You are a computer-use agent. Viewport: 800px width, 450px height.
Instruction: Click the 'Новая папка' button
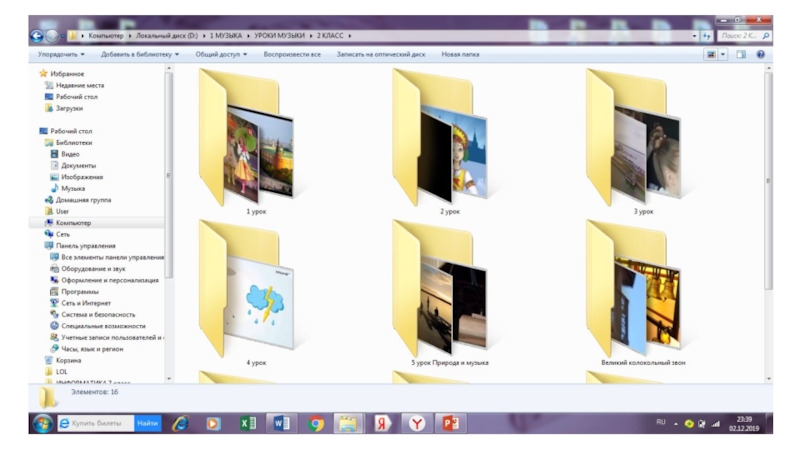[460, 54]
